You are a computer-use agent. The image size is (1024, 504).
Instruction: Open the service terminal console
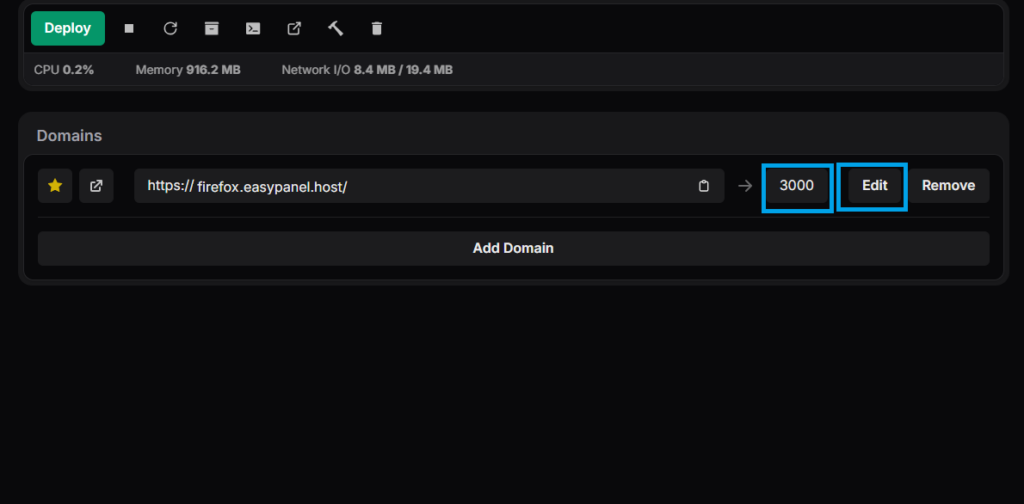[x=253, y=29]
